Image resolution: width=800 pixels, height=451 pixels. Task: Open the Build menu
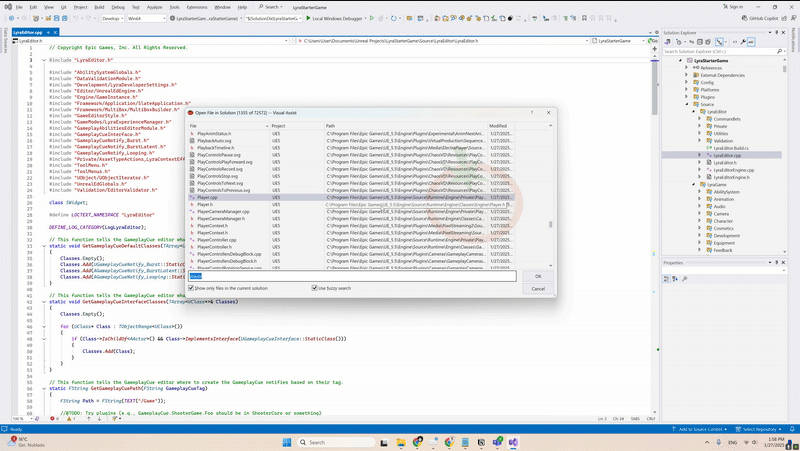99,7
